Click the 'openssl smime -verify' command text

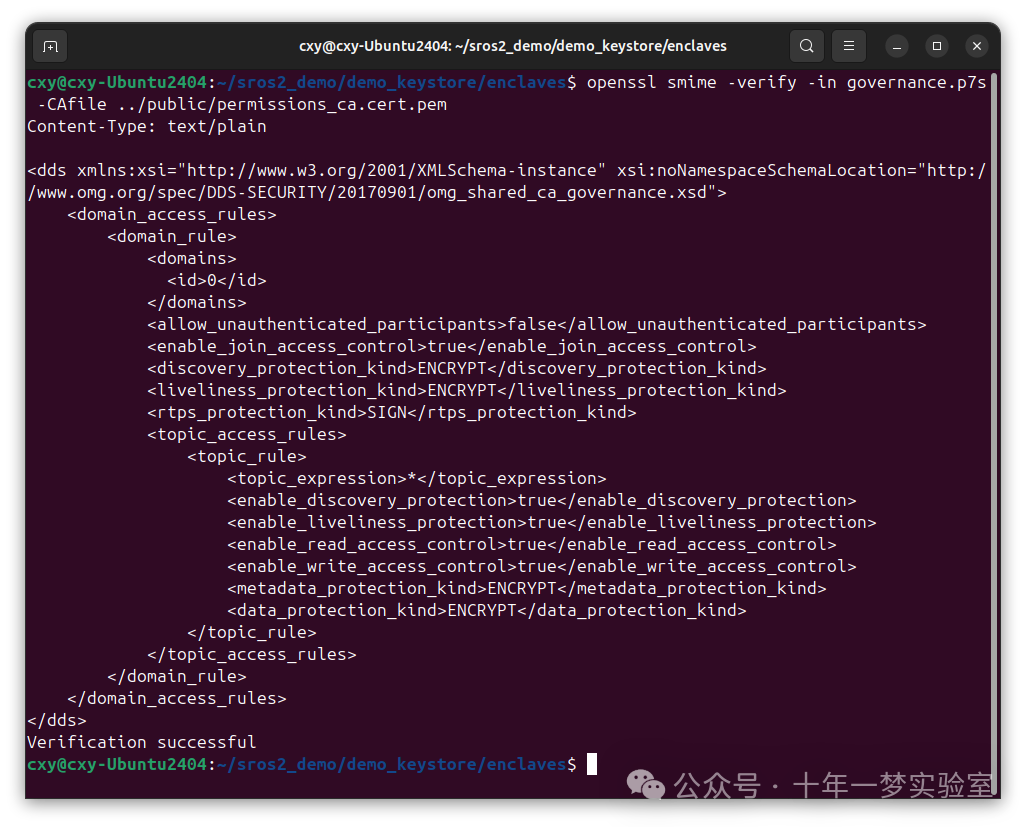tap(692, 83)
